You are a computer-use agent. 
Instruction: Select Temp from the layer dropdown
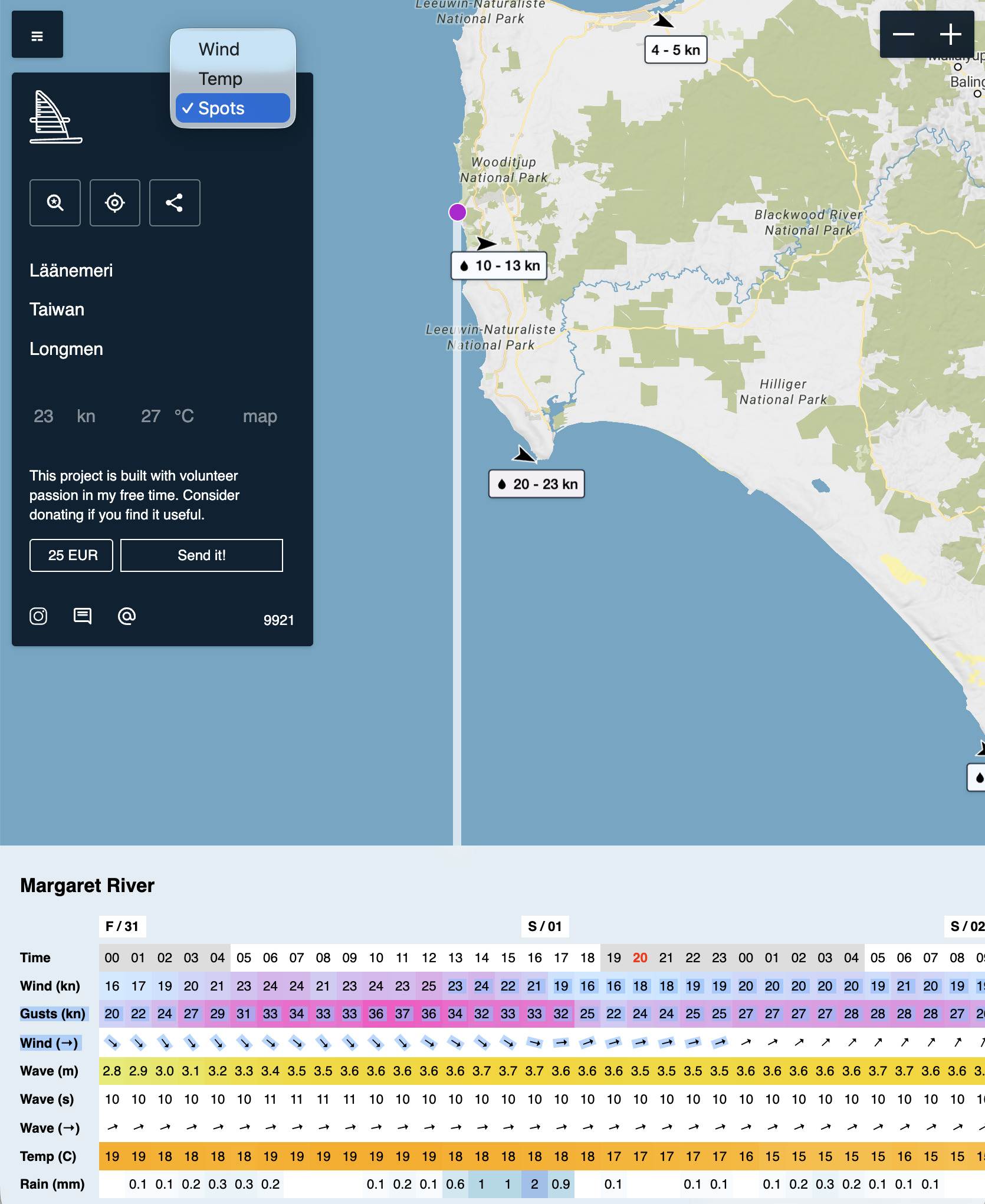(221, 78)
